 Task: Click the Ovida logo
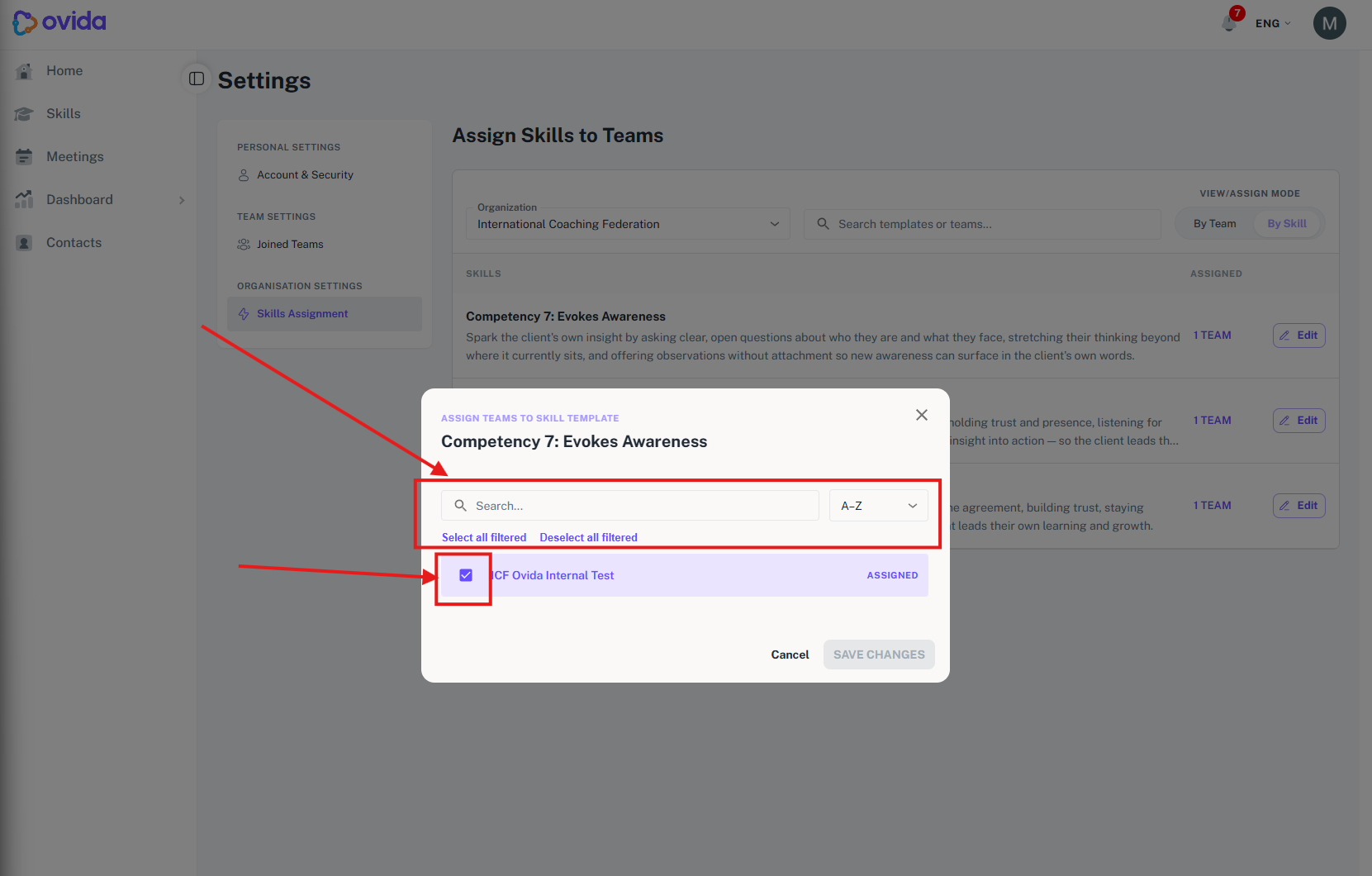coord(59,22)
